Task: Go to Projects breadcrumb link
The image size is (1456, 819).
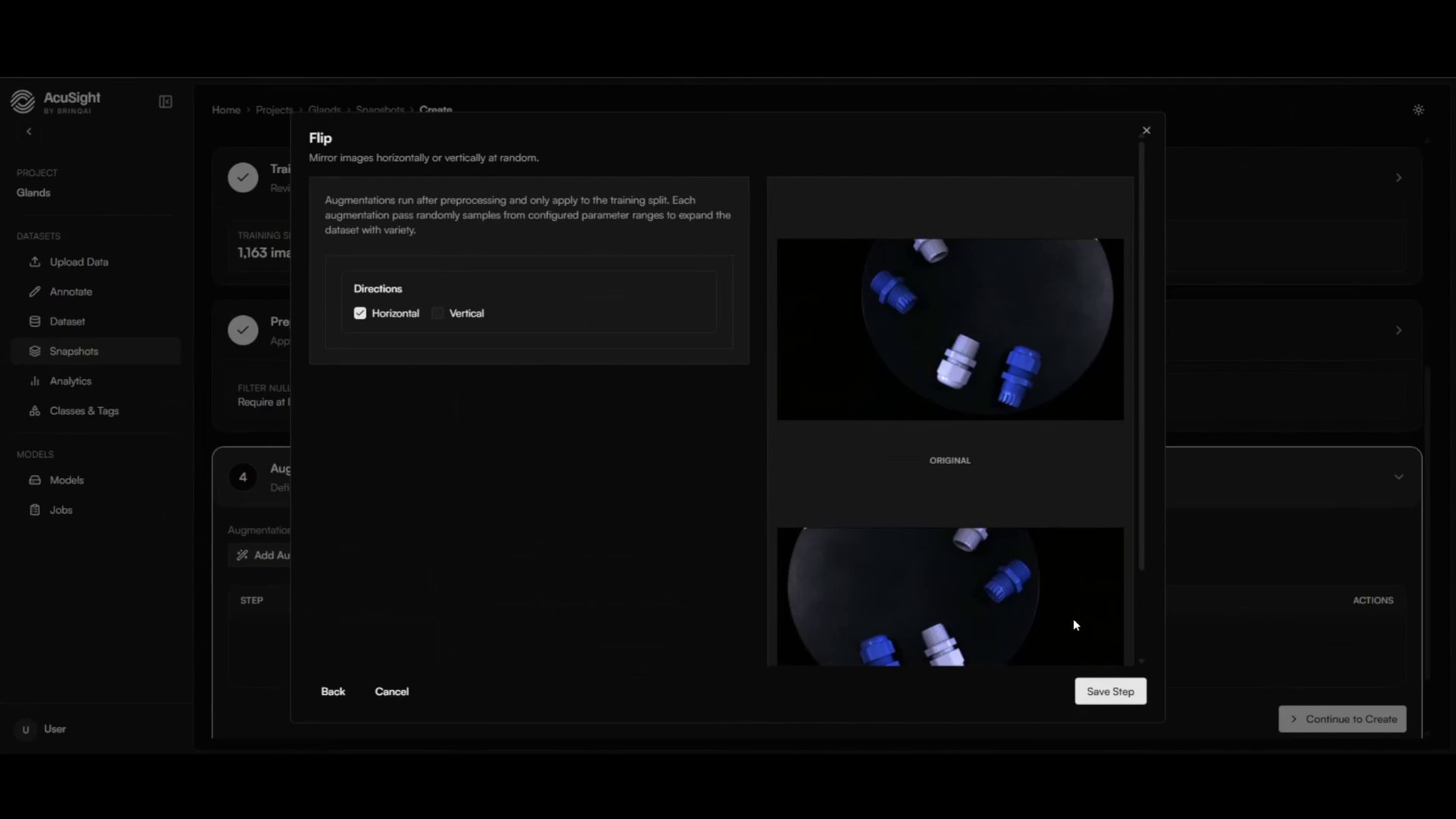Action: 274,110
